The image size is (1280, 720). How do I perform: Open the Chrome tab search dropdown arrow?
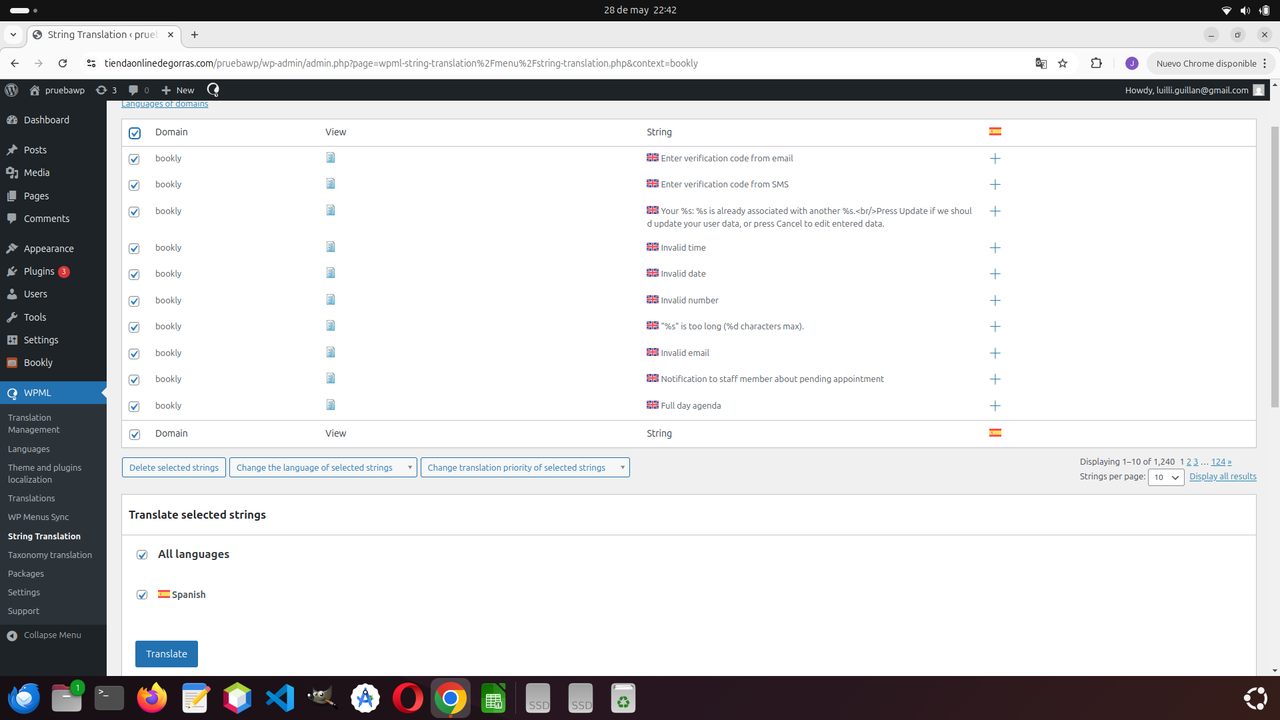coord(14,34)
